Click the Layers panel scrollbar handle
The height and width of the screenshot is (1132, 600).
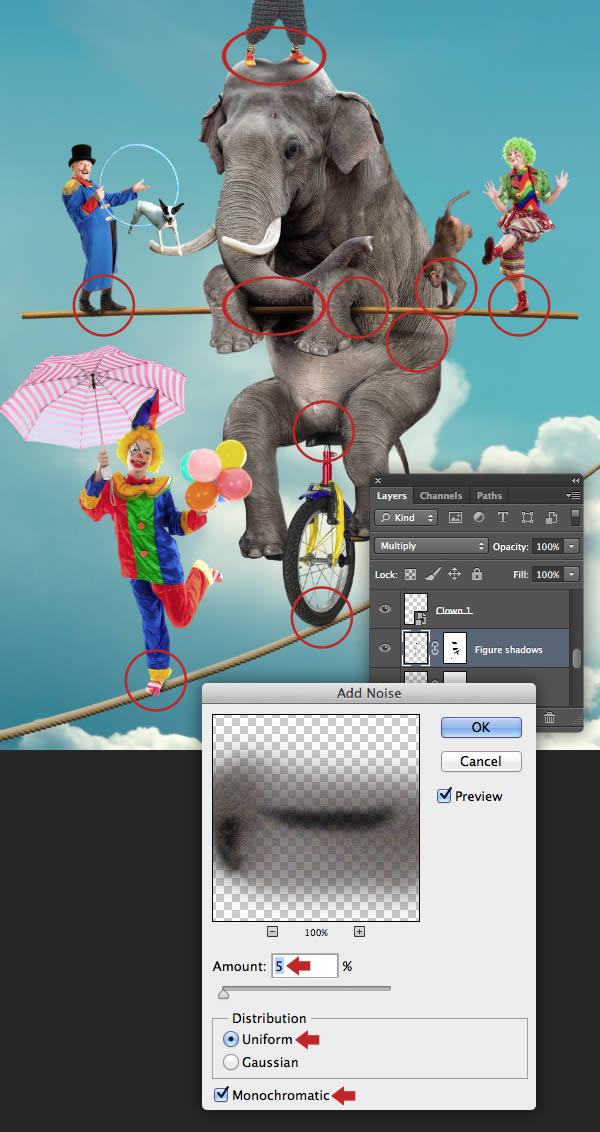point(576,658)
